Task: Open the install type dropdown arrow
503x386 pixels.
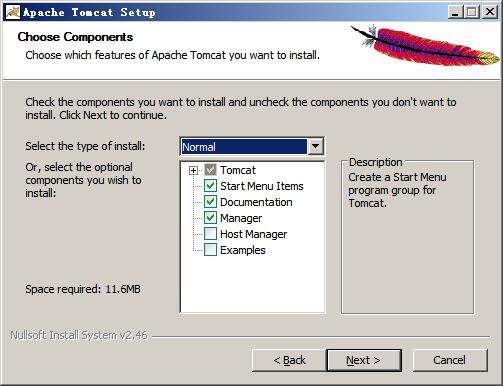Action: (315, 147)
